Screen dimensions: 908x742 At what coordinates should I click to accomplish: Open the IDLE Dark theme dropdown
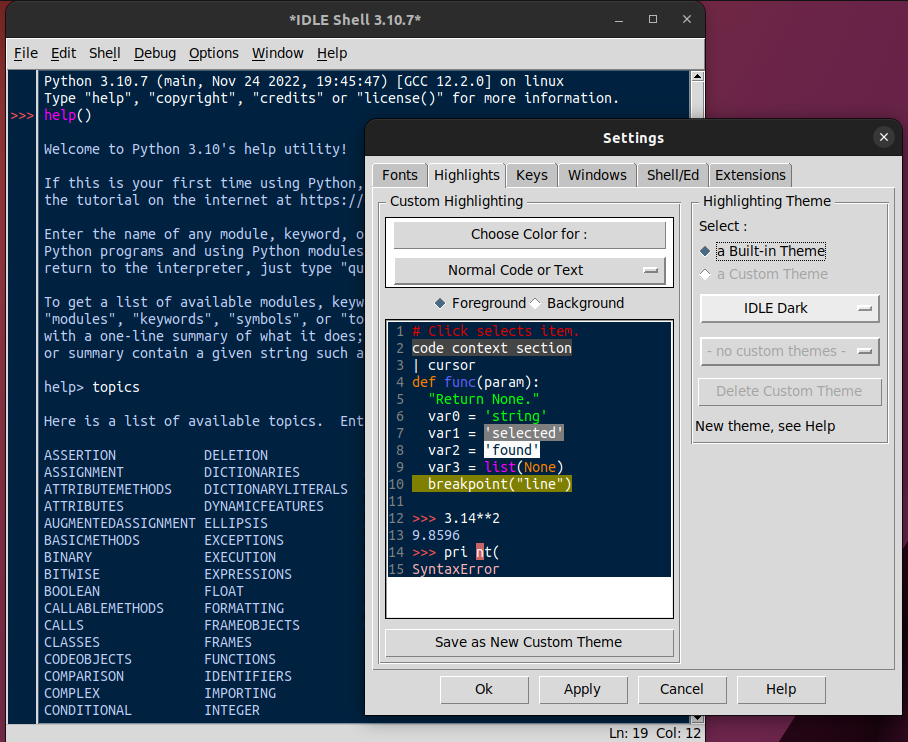tap(789, 310)
